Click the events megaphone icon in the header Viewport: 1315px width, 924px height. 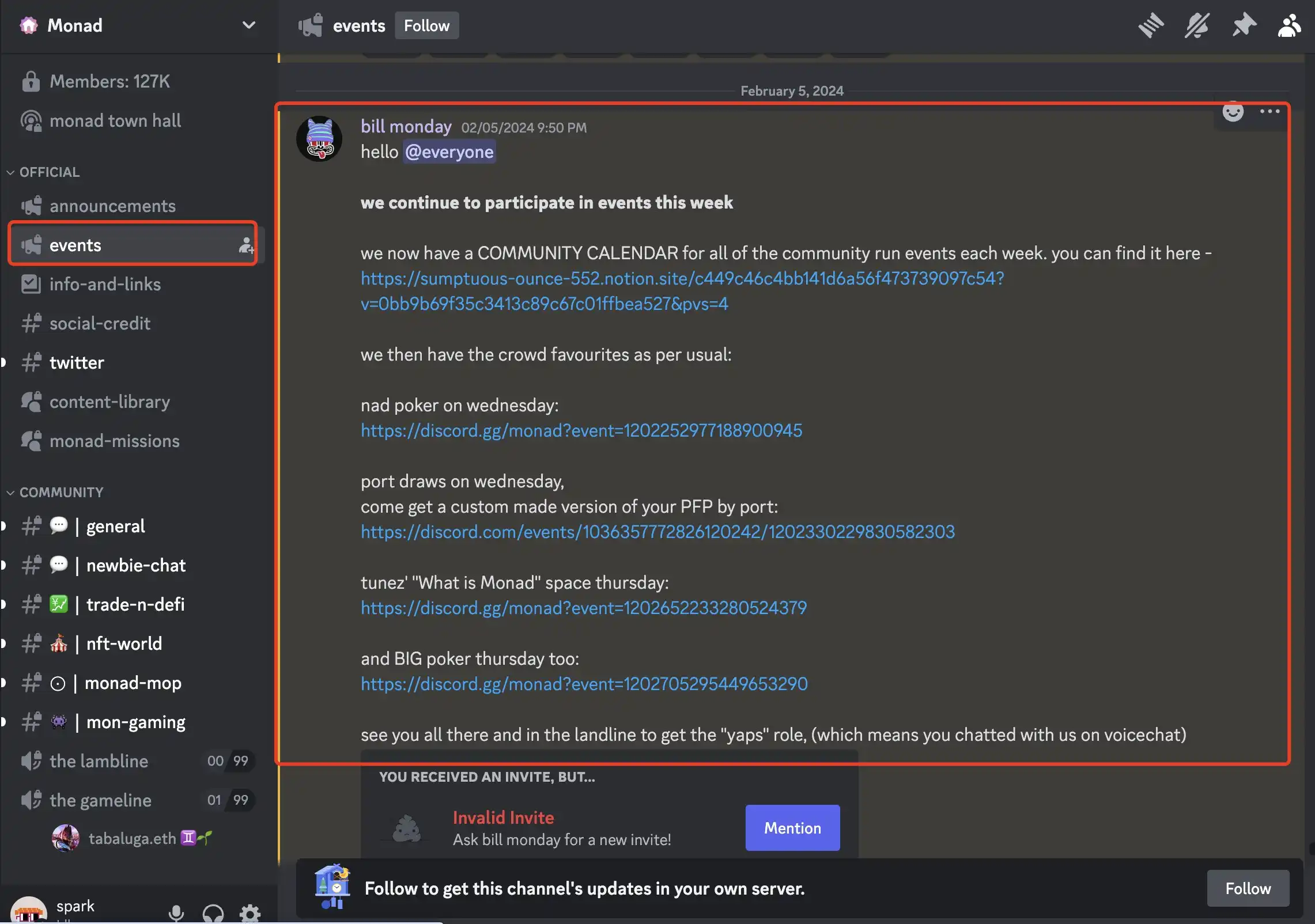coord(310,25)
